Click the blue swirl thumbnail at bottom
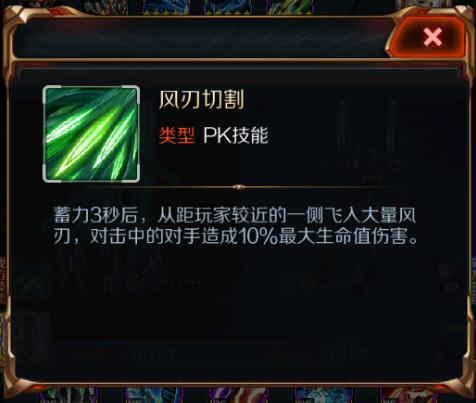 click(323, 396)
